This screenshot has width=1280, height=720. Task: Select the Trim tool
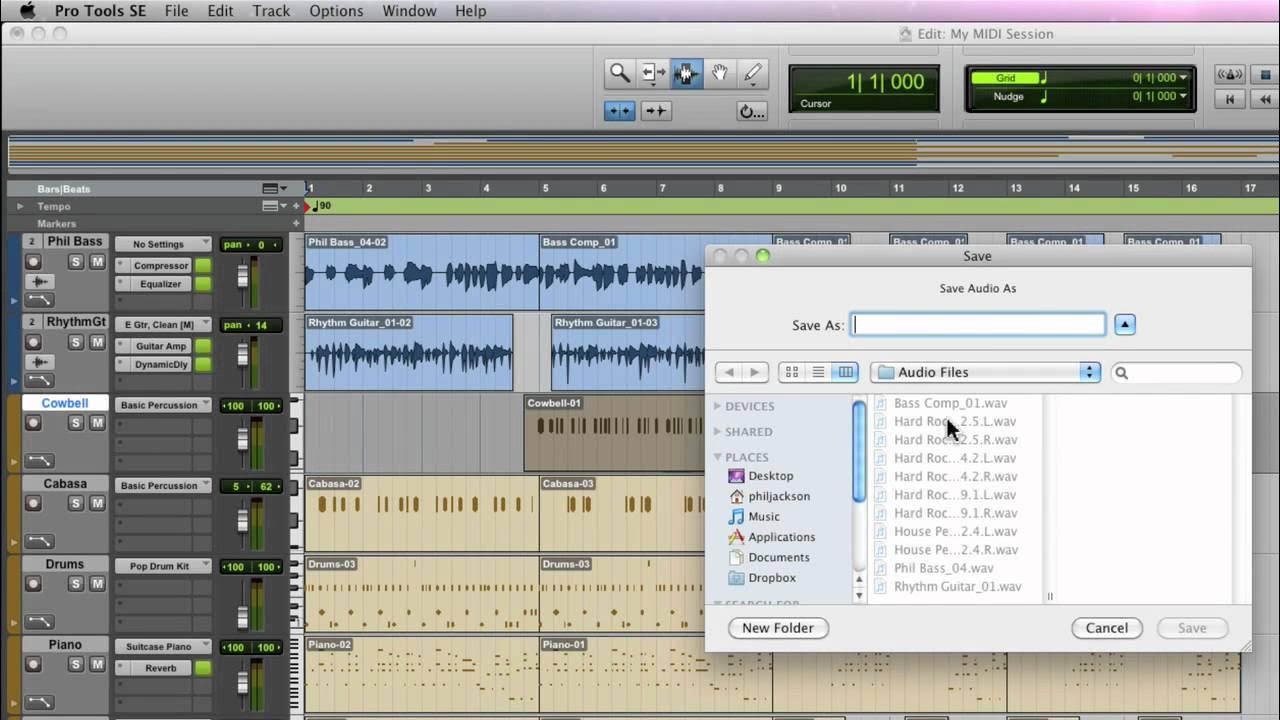point(653,73)
